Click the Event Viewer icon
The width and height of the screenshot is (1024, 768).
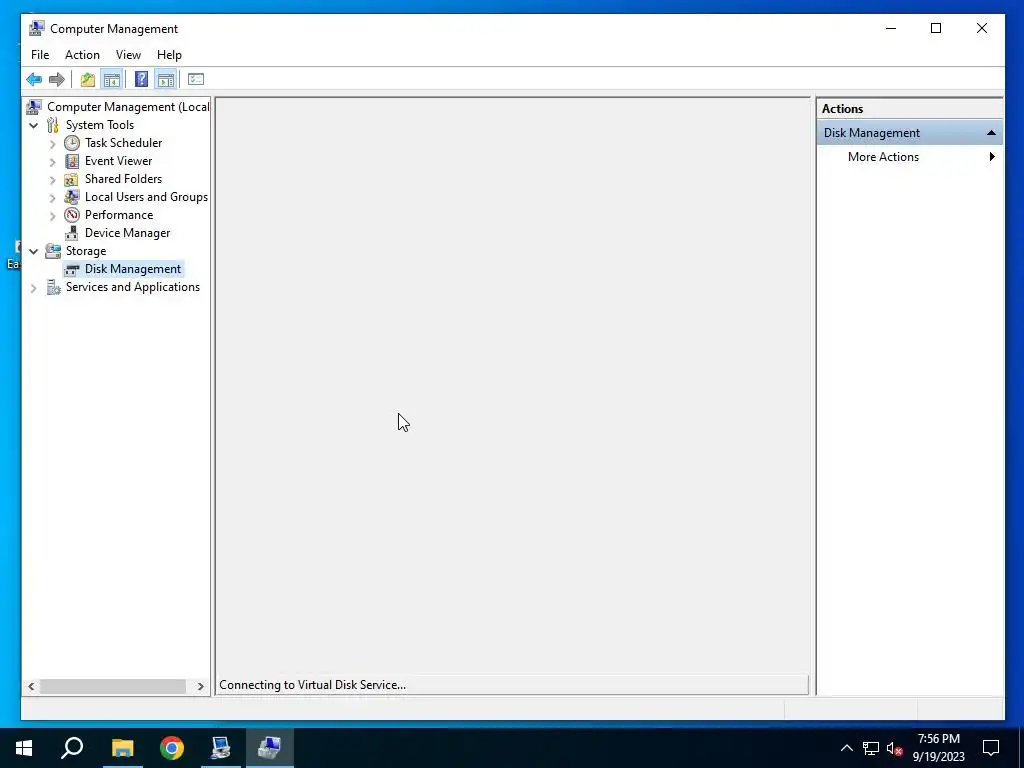[72, 161]
